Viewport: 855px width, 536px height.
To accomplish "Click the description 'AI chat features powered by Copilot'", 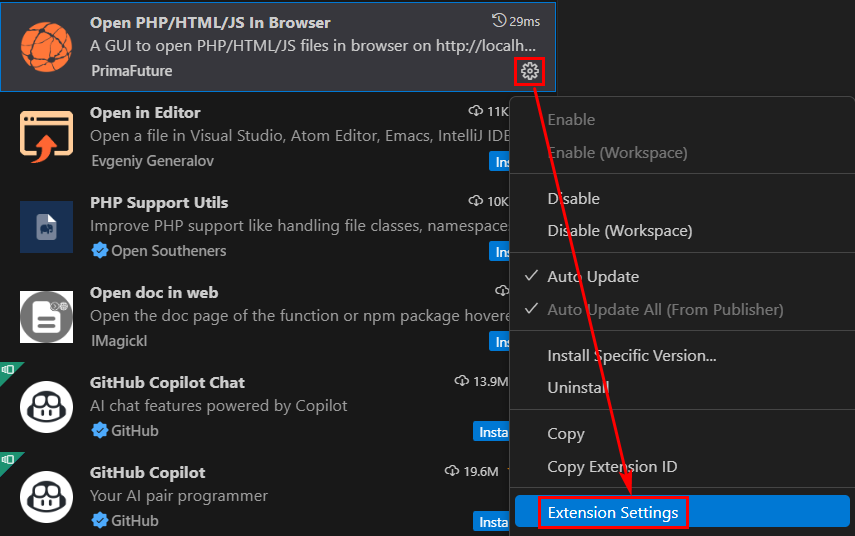I will click(219, 406).
